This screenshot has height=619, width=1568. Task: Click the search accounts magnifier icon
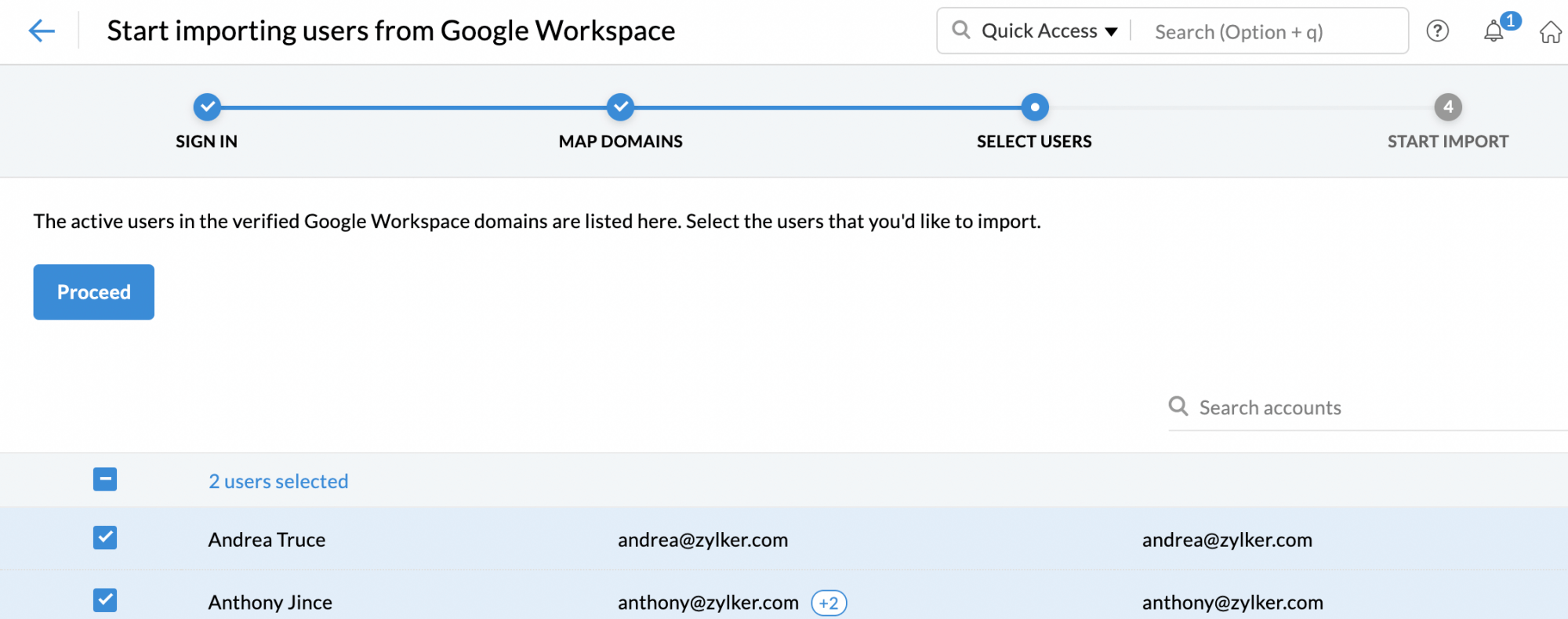(x=1178, y=406)
